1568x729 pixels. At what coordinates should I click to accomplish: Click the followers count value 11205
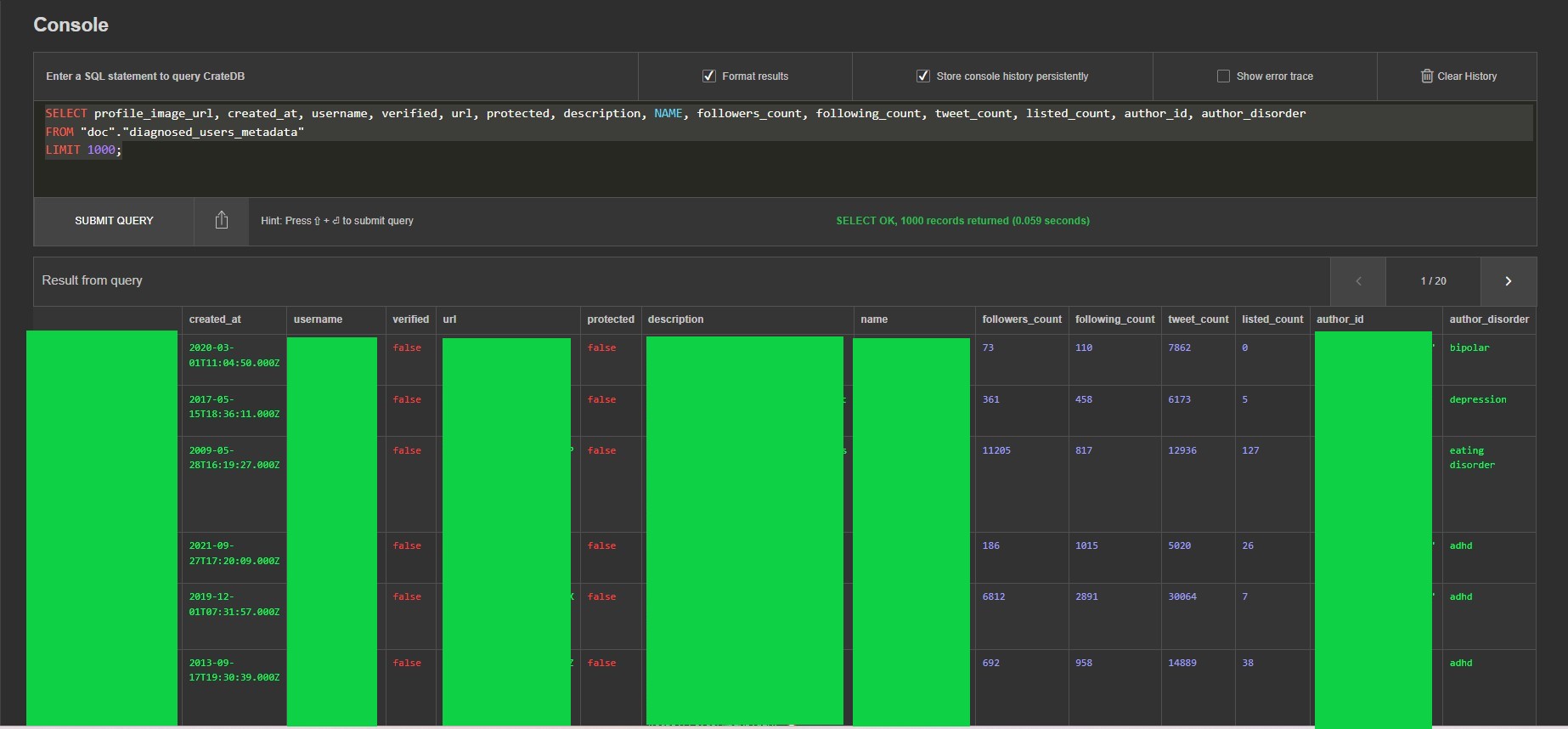[996, 450]
